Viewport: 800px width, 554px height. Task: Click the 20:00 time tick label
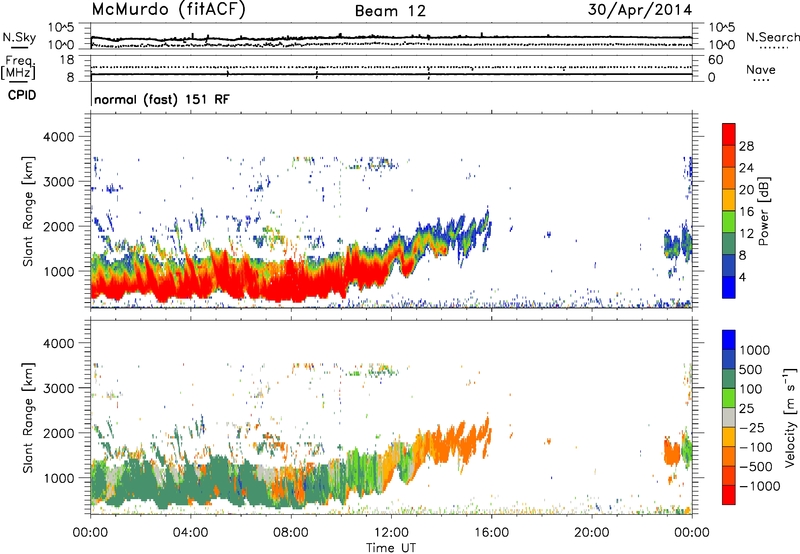click(591, 533)
